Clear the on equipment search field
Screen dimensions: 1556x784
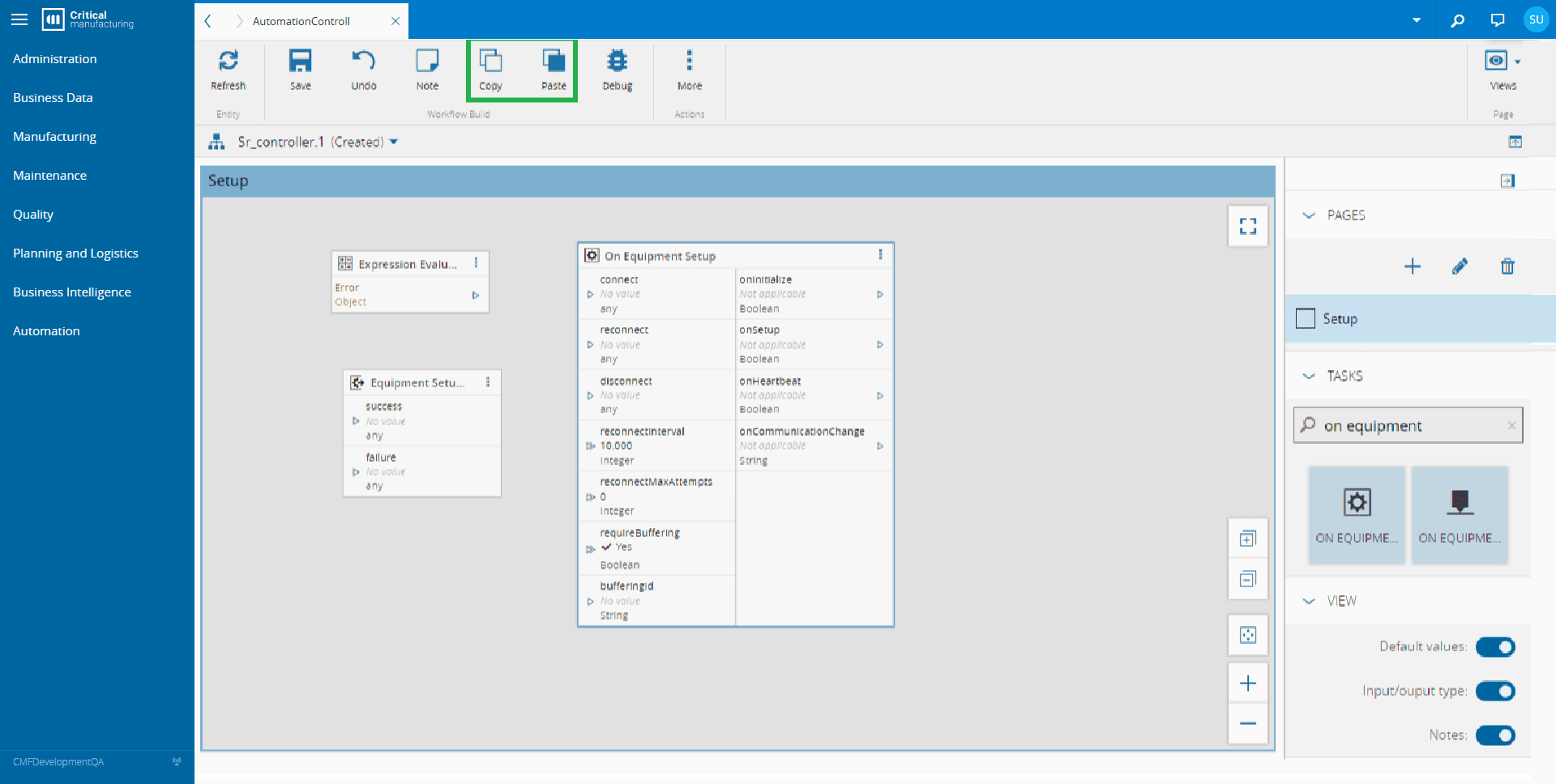tap(1511, 425)
